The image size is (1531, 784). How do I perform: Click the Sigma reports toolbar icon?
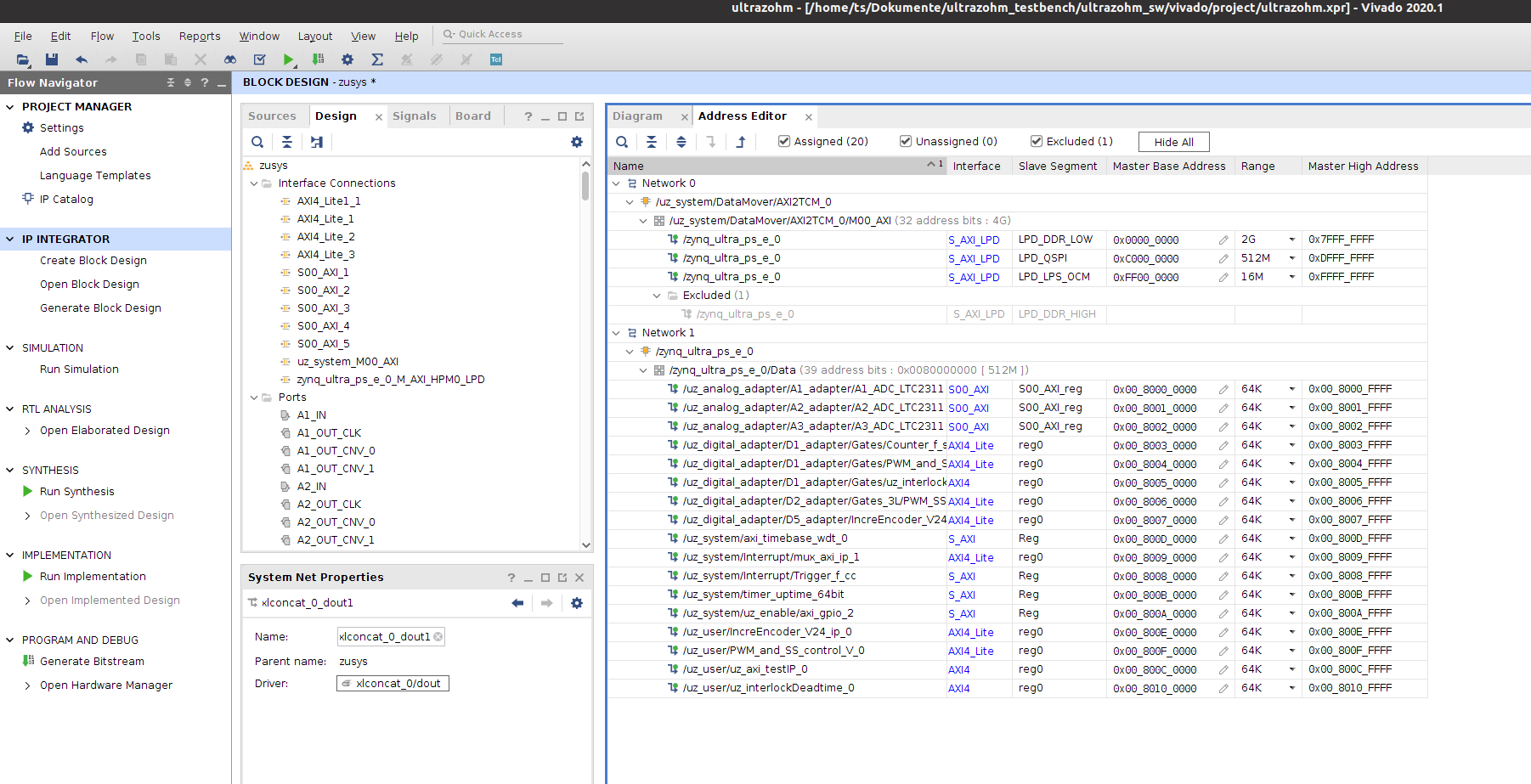377,59
